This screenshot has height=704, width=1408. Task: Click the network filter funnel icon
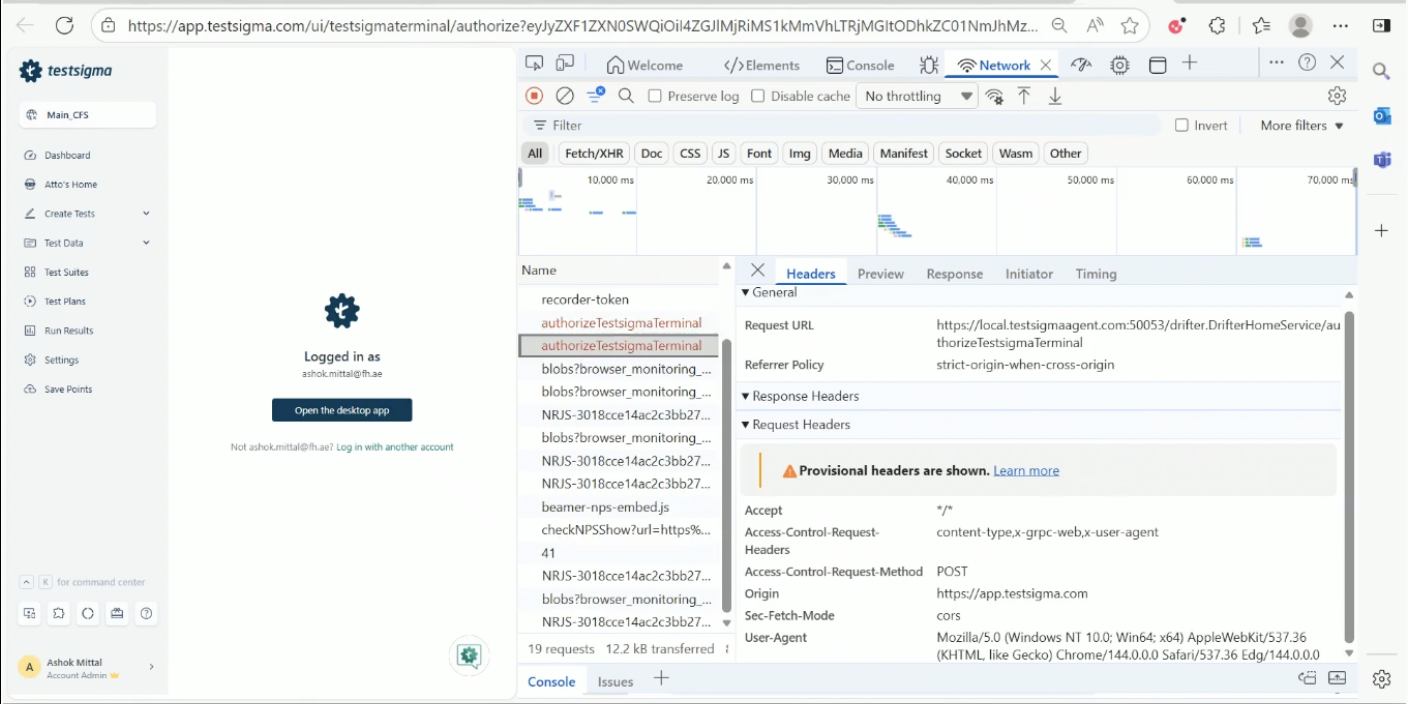596,95
